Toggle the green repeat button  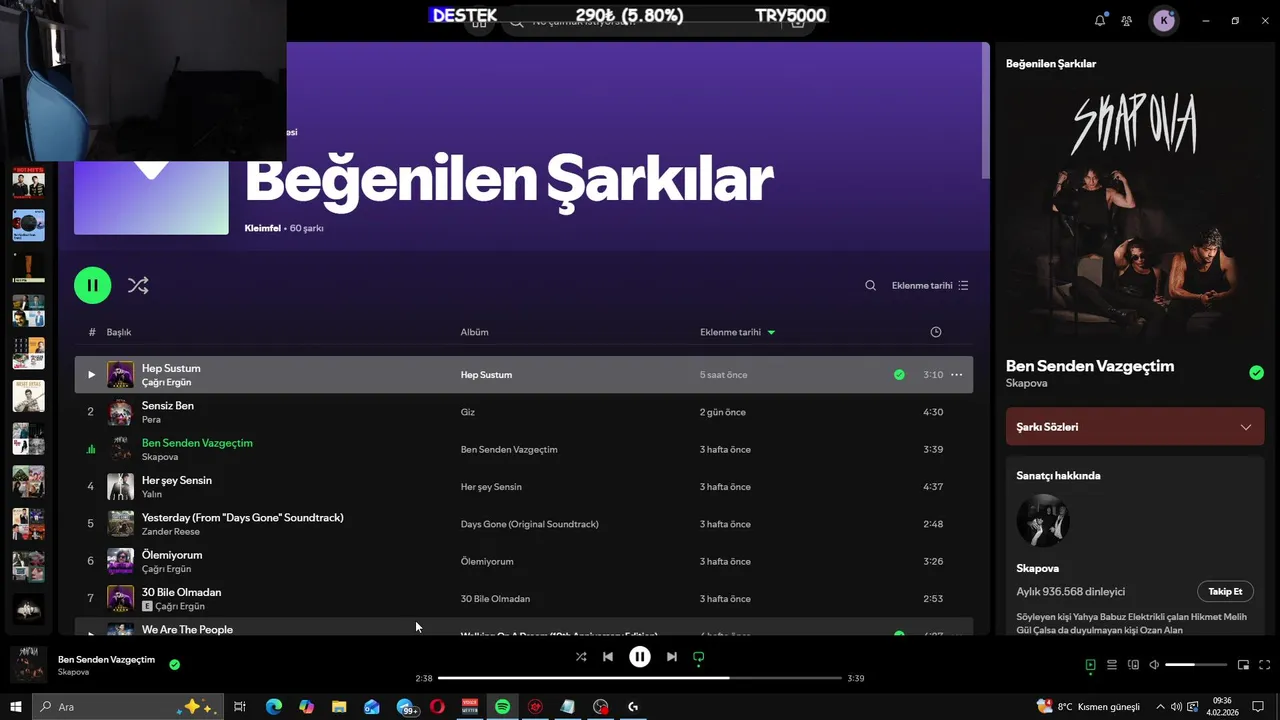[699, 657]
